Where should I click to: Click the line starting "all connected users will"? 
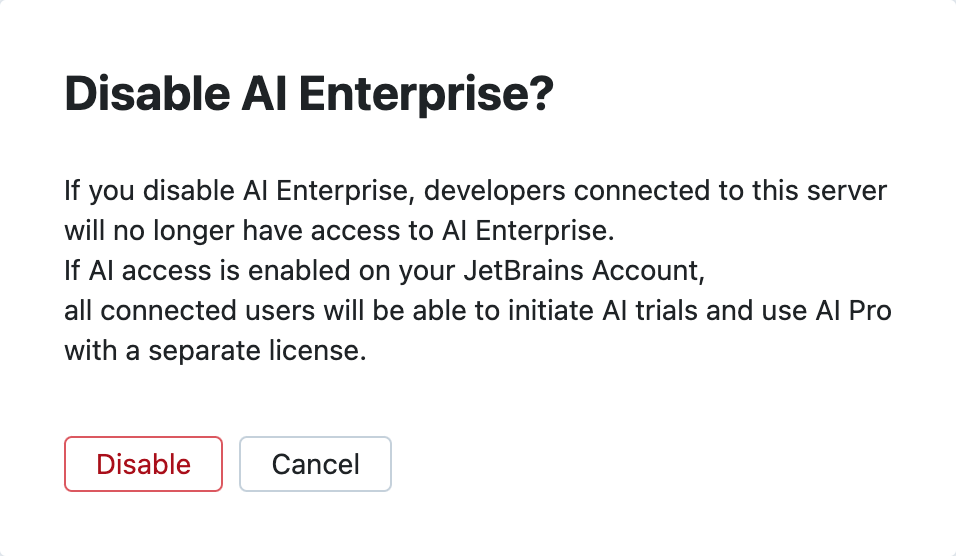[477, 311]
